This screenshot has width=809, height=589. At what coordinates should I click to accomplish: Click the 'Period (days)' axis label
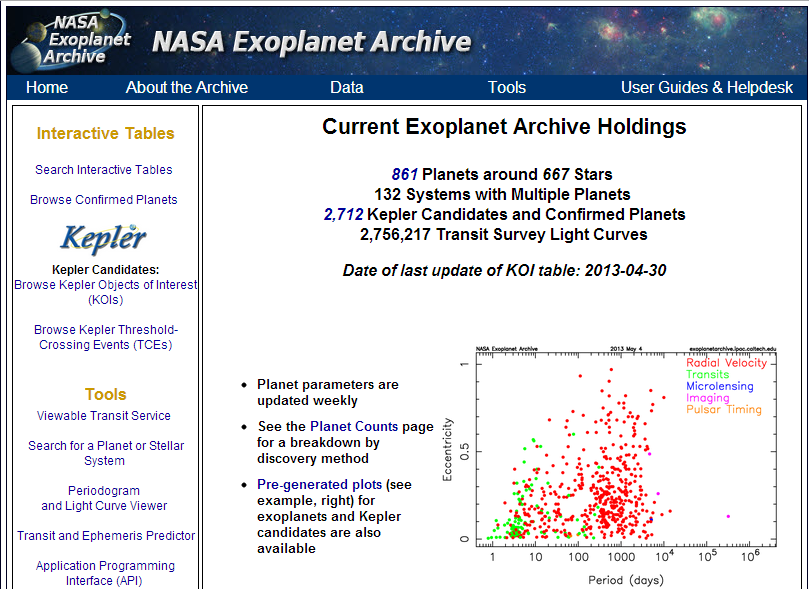(x=626, y=580)
